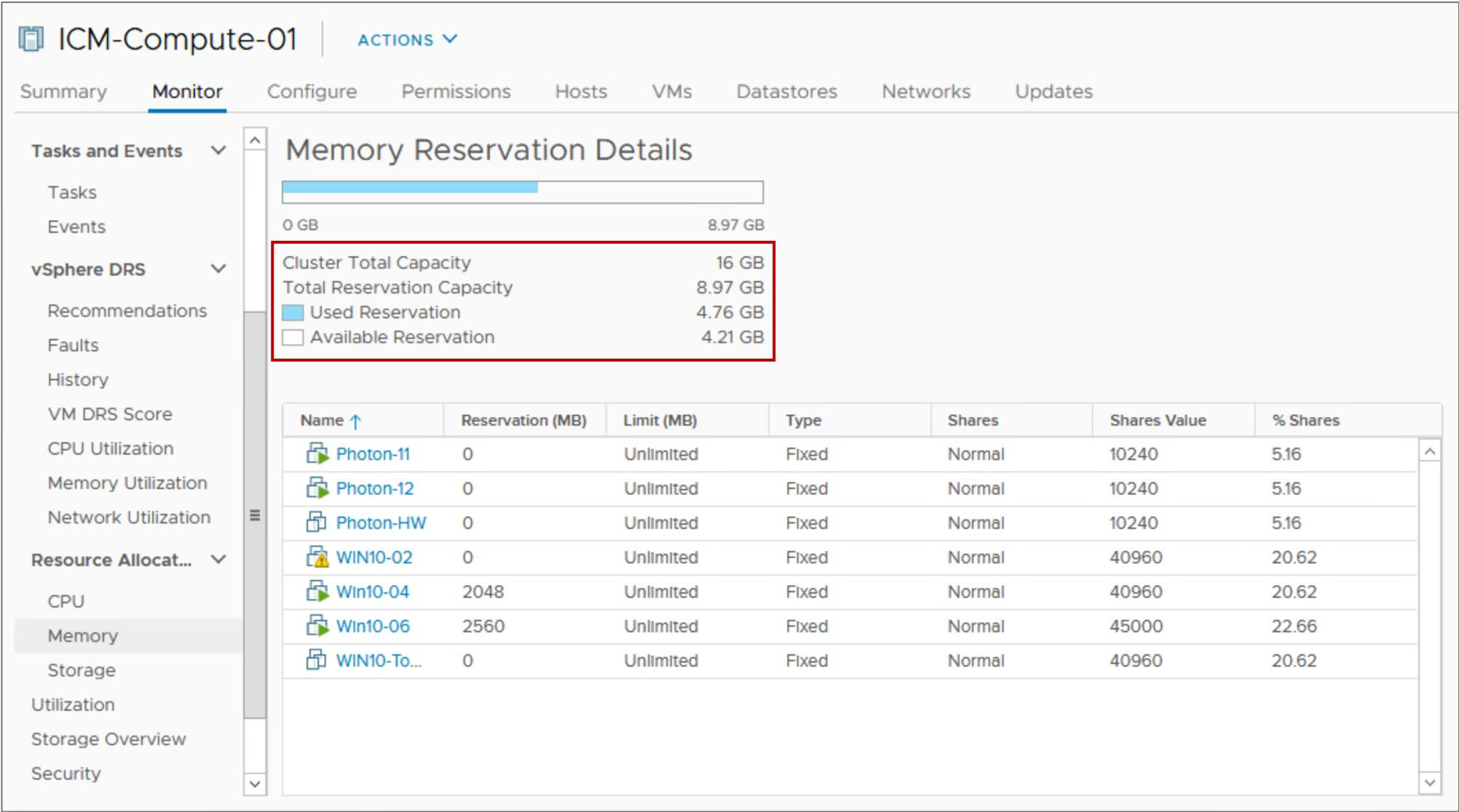
Task: Click the Cluster Total Capacity 16 GB value
Action: click(740, 263)
